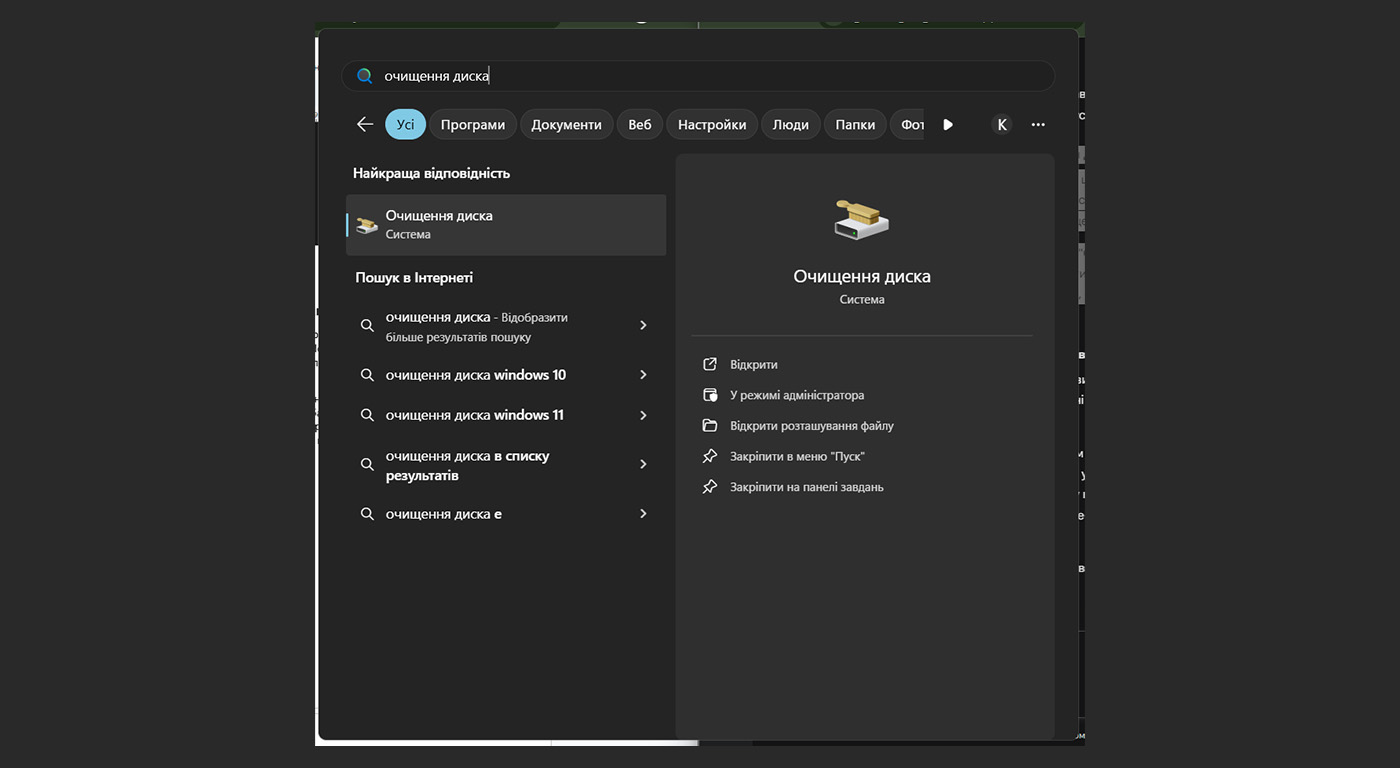Switch to the Люди filter tab
The image size is (1400, 768).
[791, 124]
